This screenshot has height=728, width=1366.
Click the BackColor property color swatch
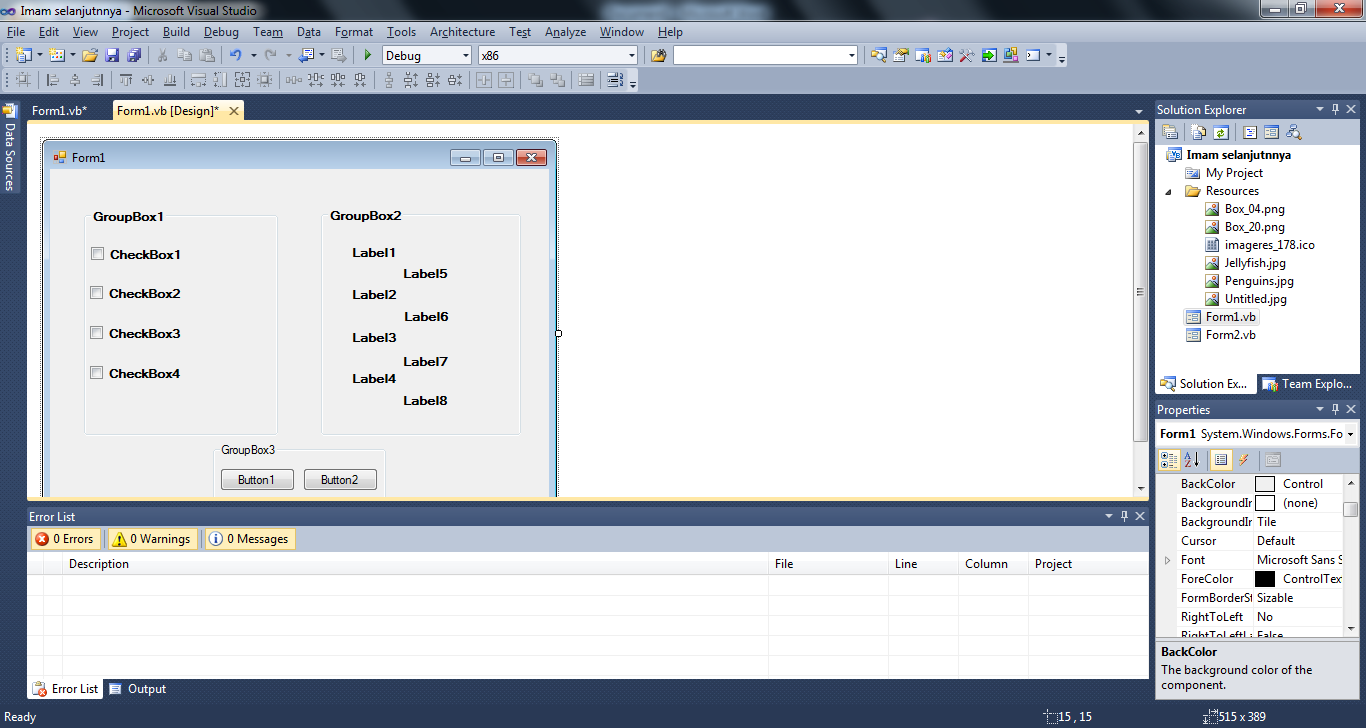pyautogui.click(x=1265, y=484)
